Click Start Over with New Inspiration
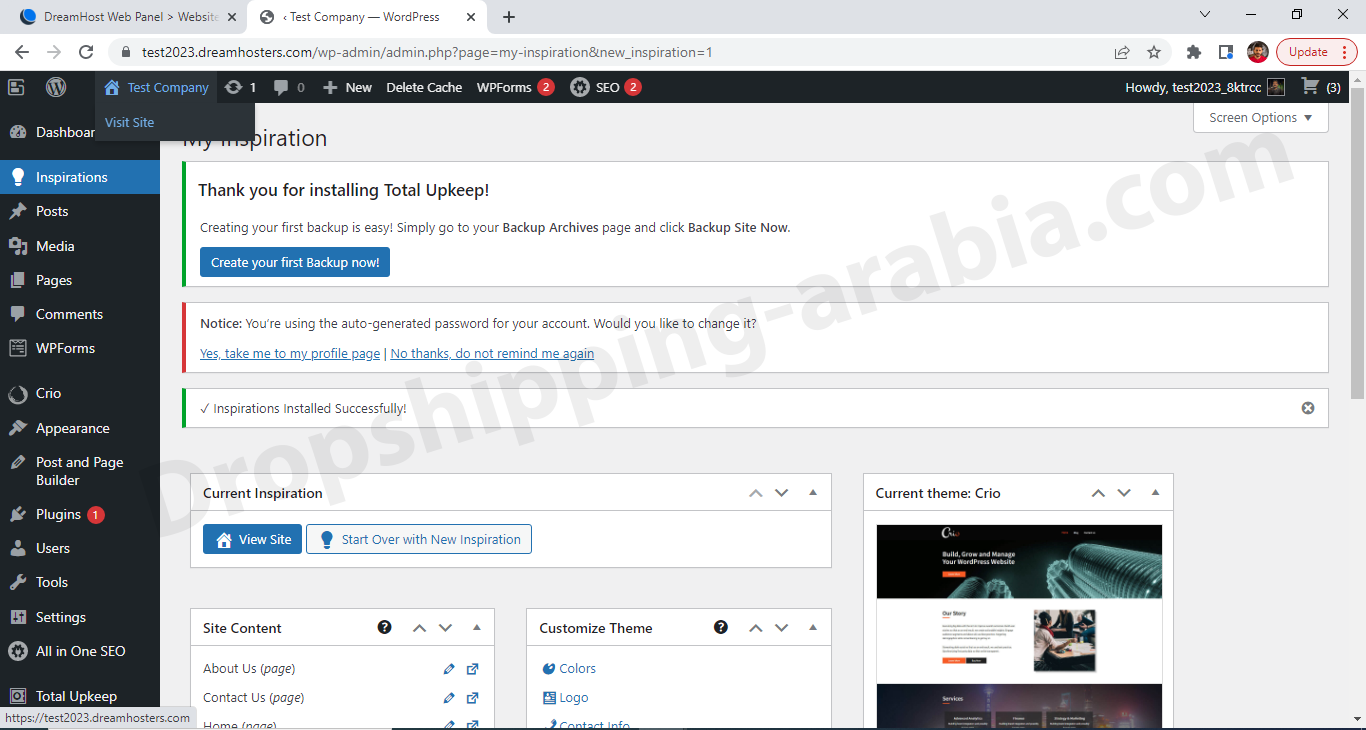The image size is (1366, 730). click(x=419, y=539)
